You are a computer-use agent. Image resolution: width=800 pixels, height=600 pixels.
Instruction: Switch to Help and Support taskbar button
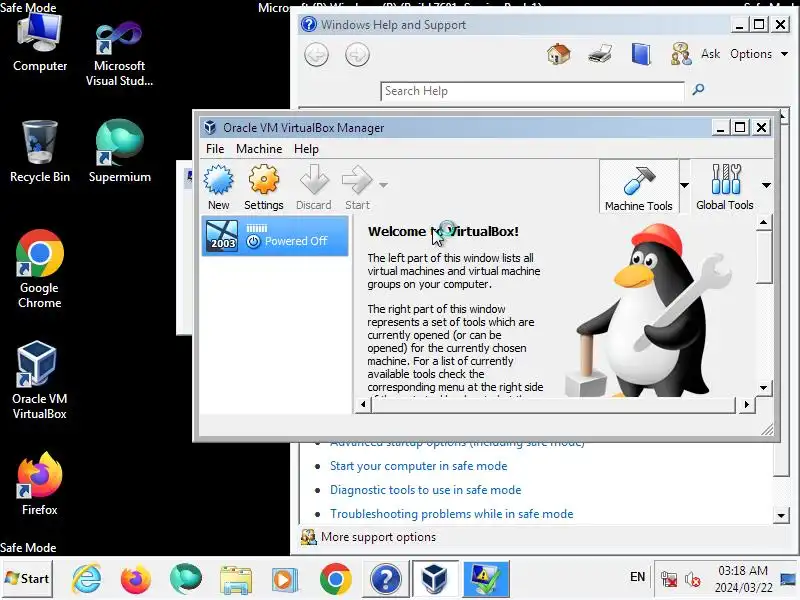pos(386,579)
